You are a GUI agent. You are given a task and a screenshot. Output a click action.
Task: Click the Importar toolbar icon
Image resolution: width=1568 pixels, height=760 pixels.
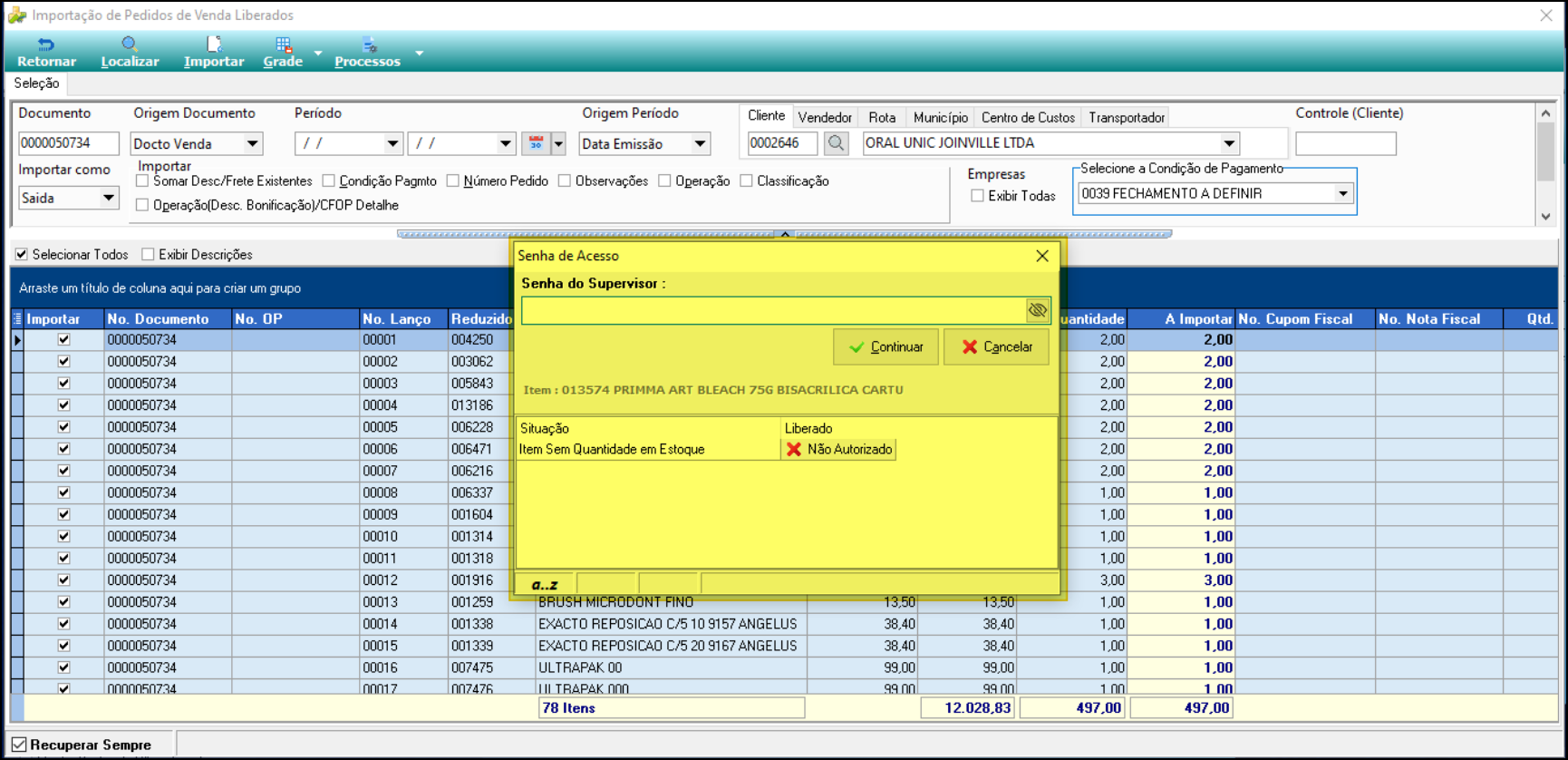click(214, 53)
